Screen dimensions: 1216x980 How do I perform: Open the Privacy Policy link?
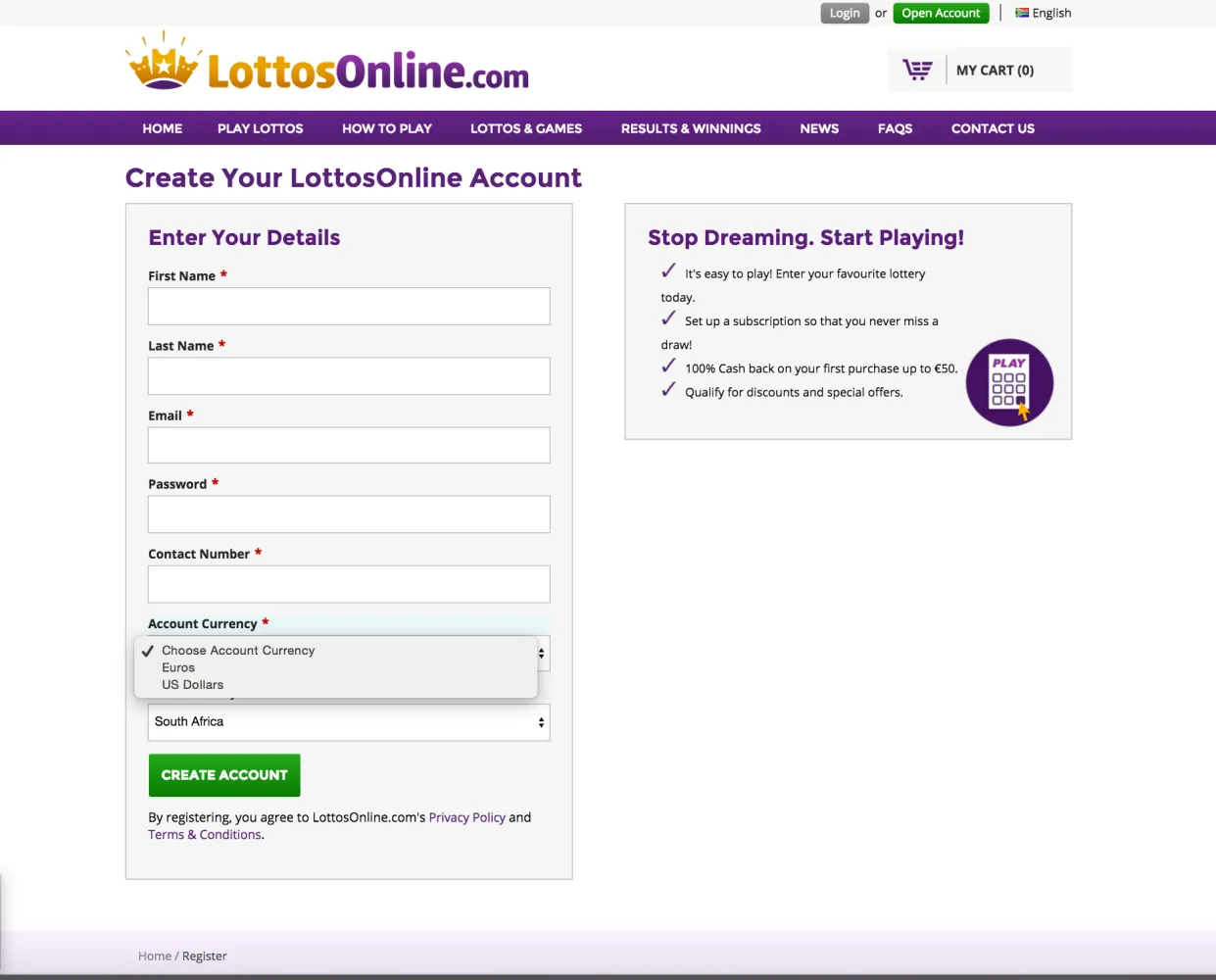(467, 817)
